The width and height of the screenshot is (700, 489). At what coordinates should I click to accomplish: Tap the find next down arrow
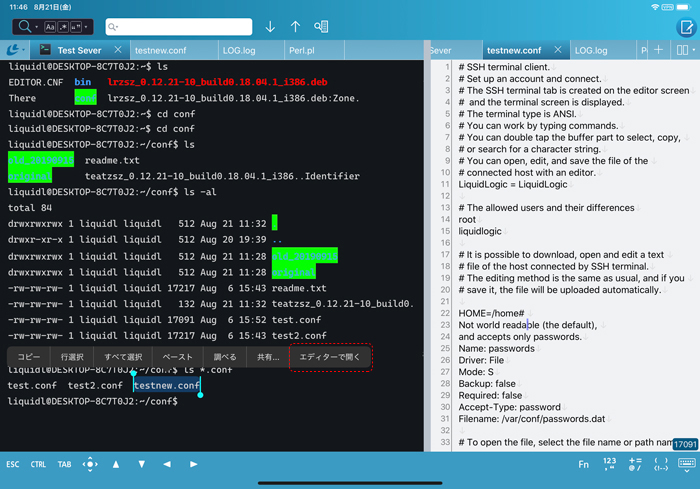tap(269, 26)
